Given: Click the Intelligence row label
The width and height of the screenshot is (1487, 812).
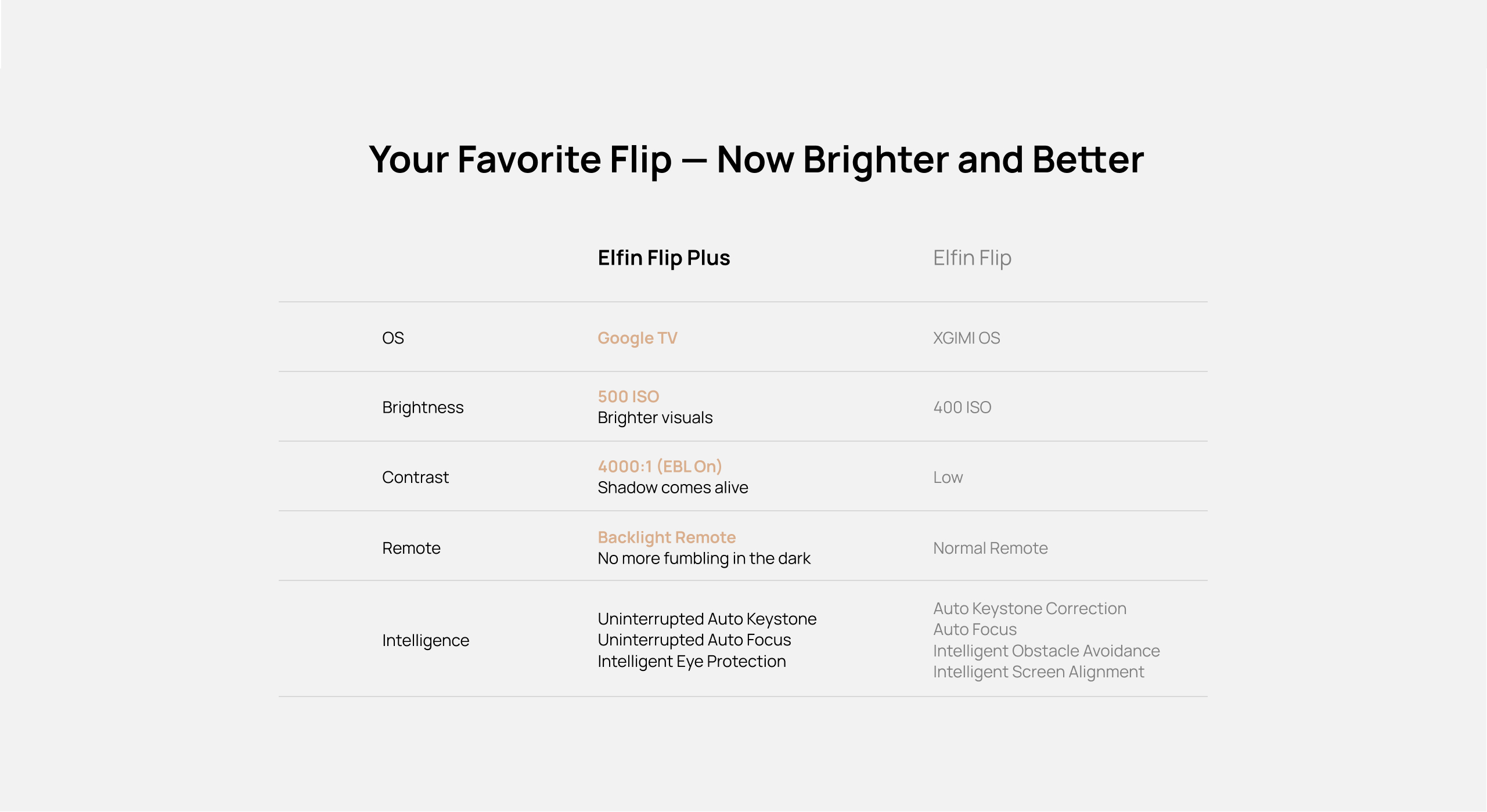Looking at the screenshot, I should (426, 640).
